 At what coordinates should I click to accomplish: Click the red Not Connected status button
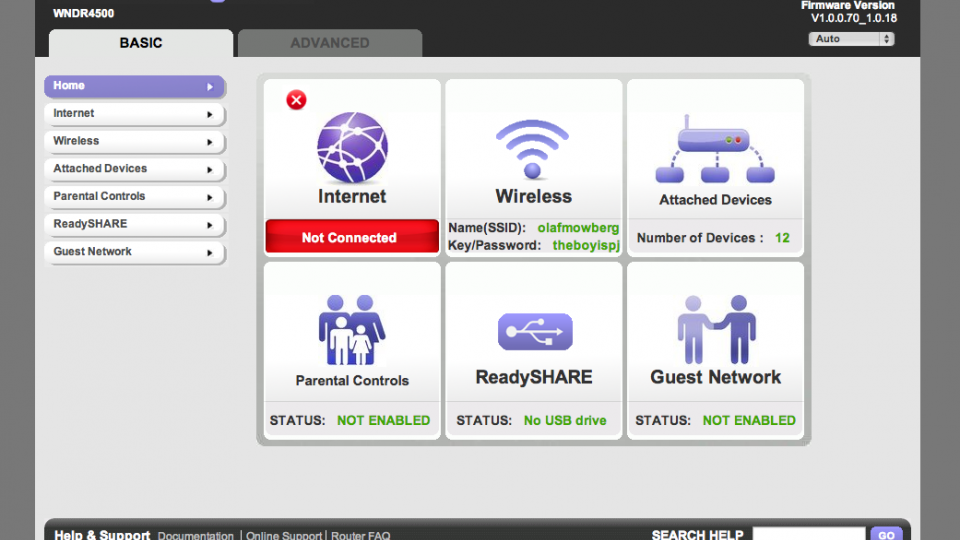tap(352, 236)
